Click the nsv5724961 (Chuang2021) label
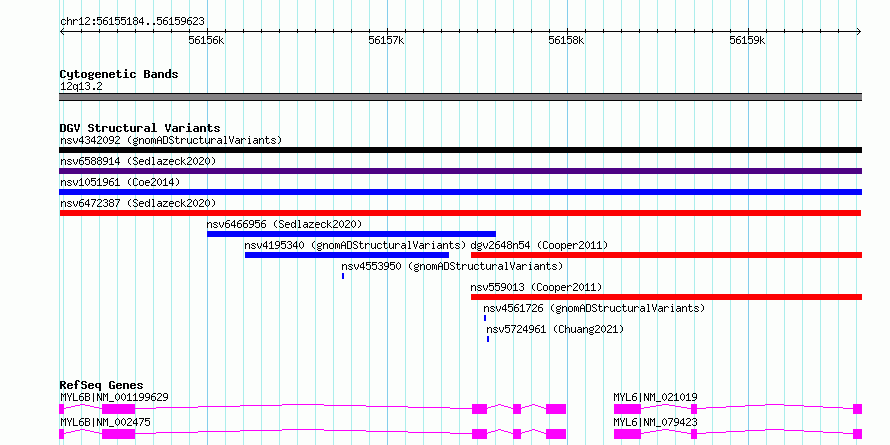 coord(555,329)
